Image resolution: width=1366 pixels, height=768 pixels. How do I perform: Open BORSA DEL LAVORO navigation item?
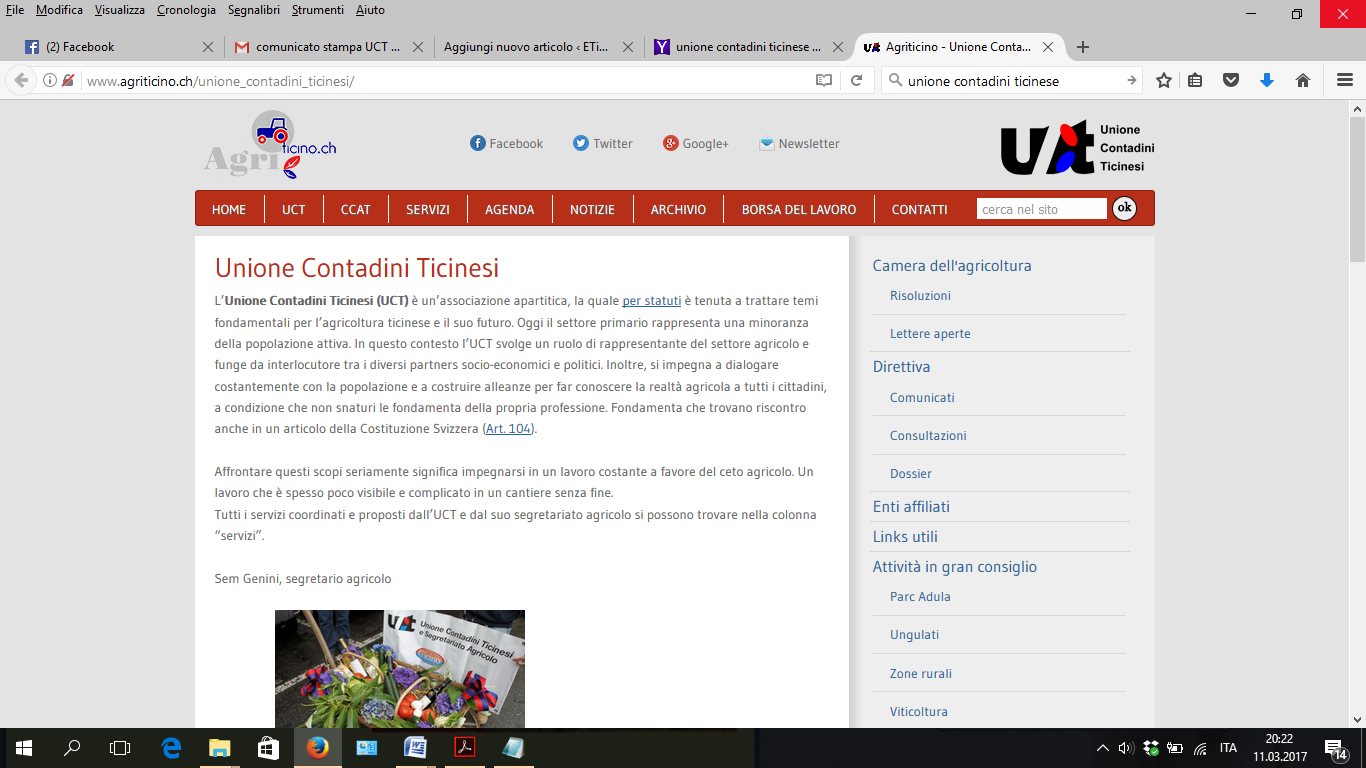[x=799, y=209]
